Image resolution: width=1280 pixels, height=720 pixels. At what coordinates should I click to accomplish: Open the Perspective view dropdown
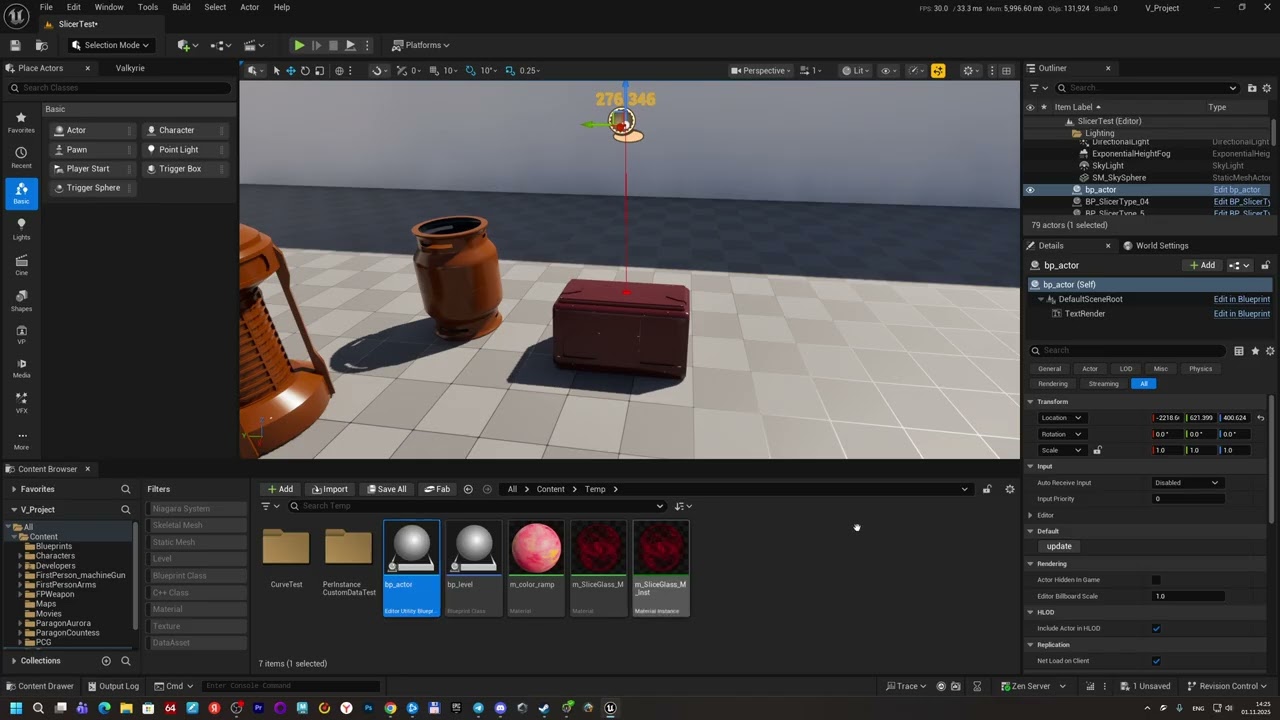pyautogui.click(x=761, y=70)
